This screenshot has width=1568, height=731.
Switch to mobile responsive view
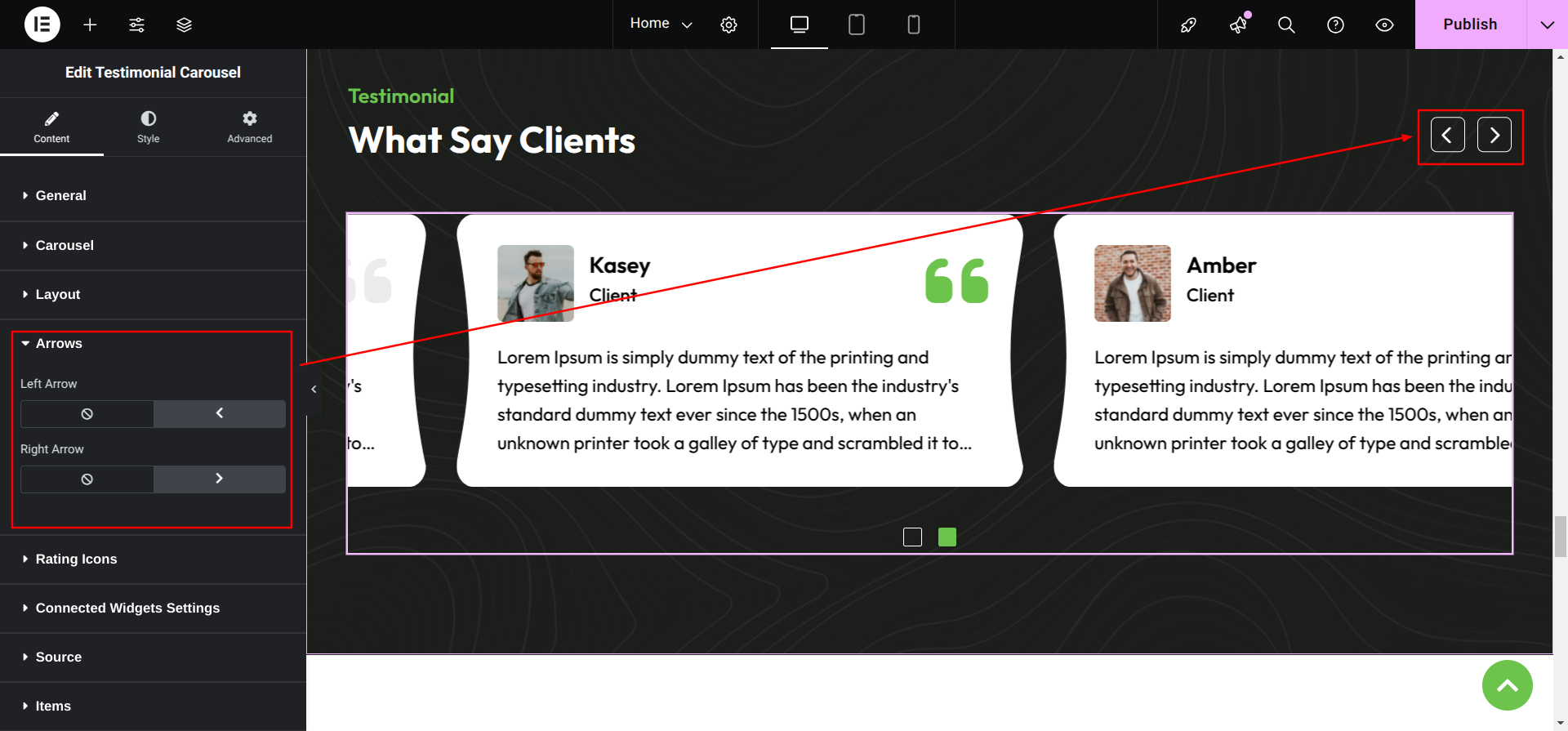click(914, 25)
